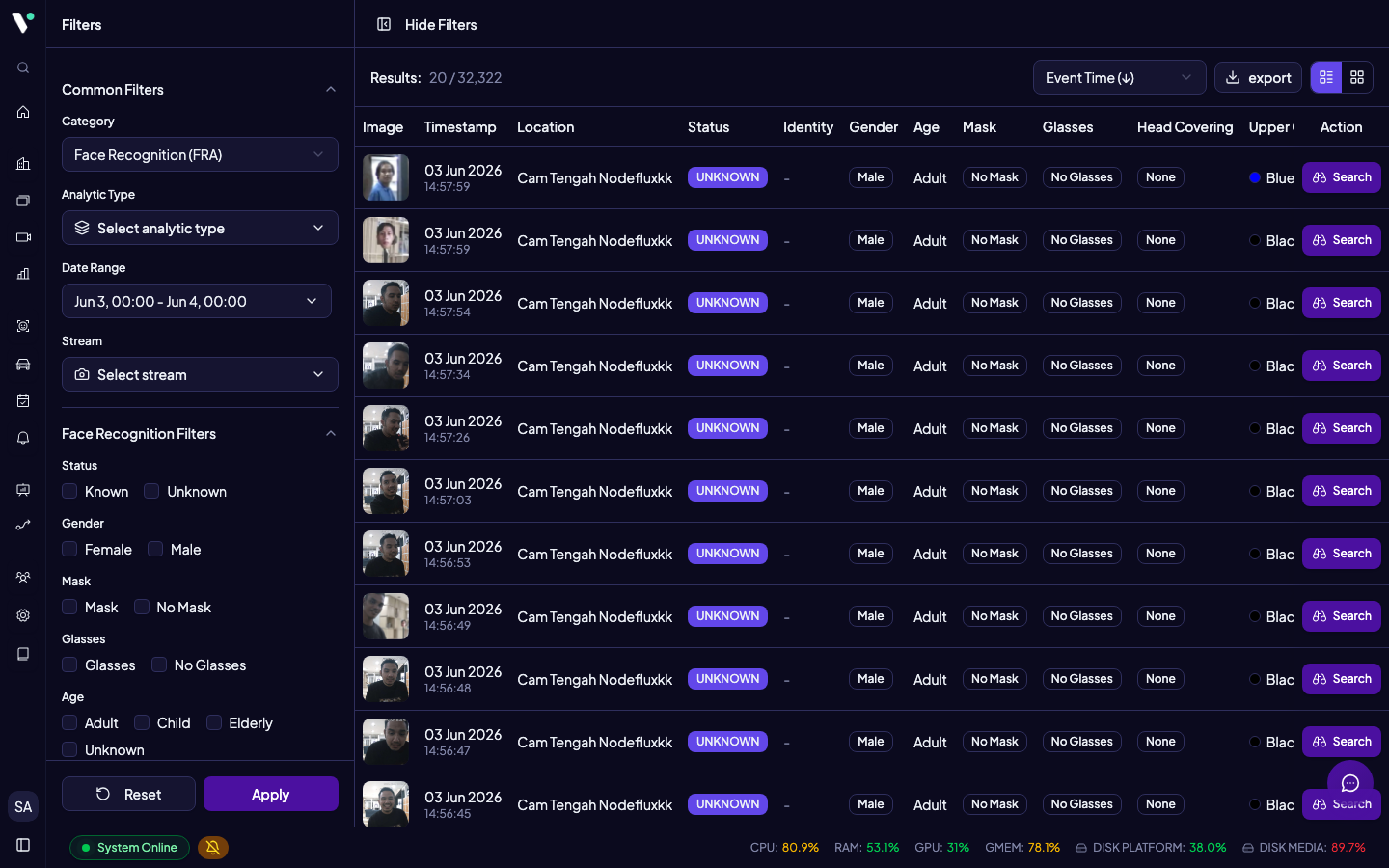
Task: Go to the Home sidebar icon
Action: pos(23,112)
